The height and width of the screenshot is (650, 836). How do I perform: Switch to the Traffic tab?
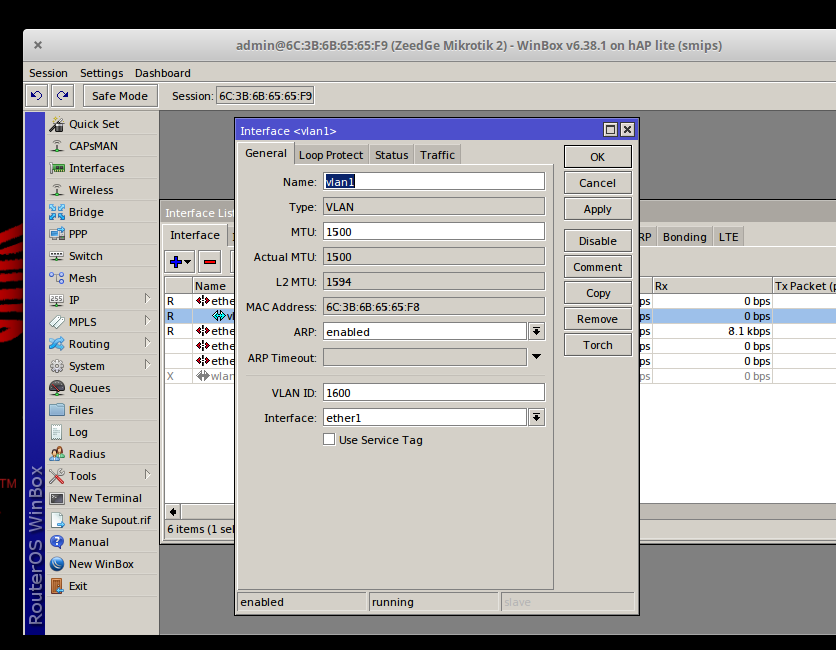click(437, 155)
